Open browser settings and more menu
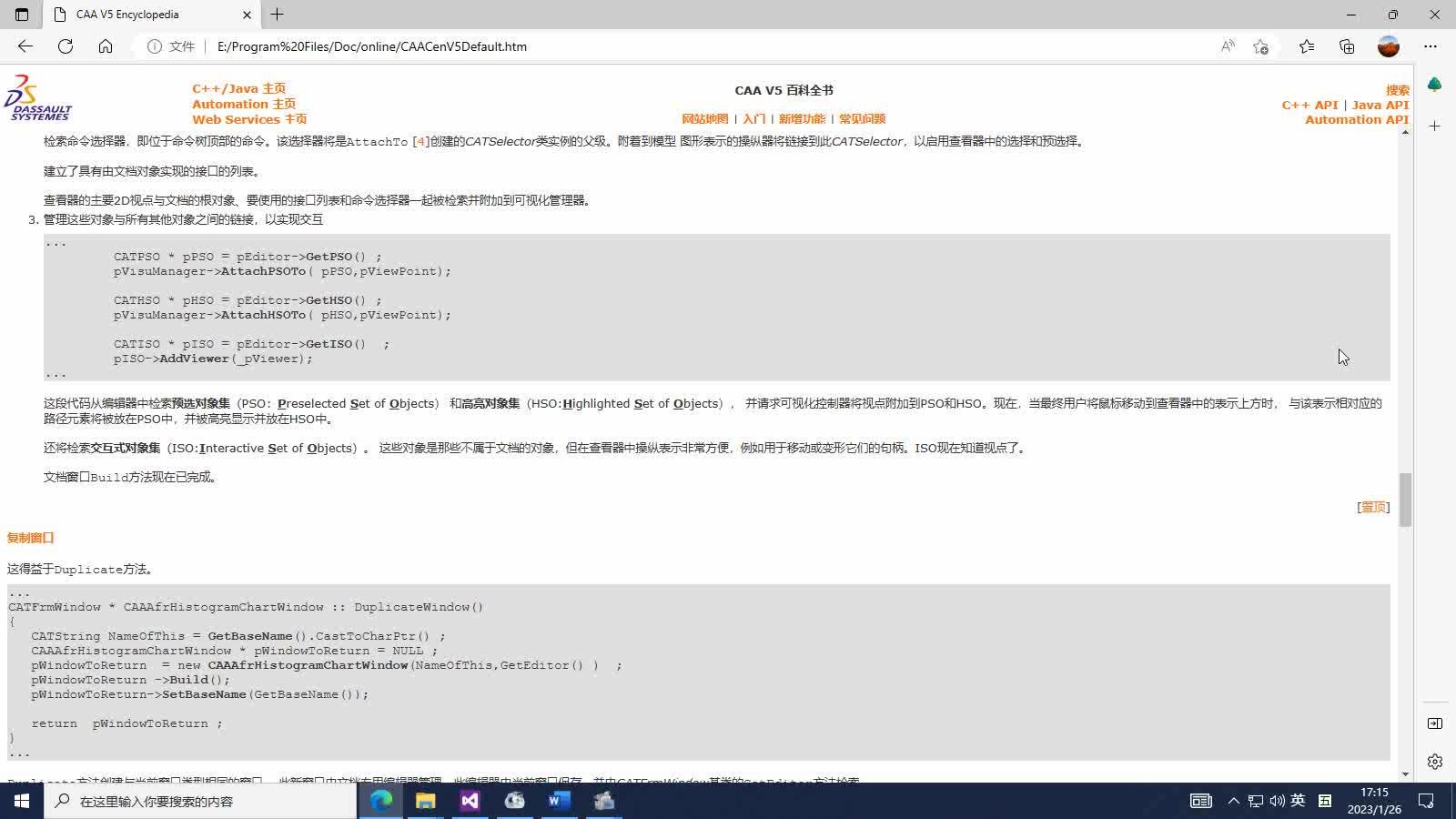 [1431, 46]
